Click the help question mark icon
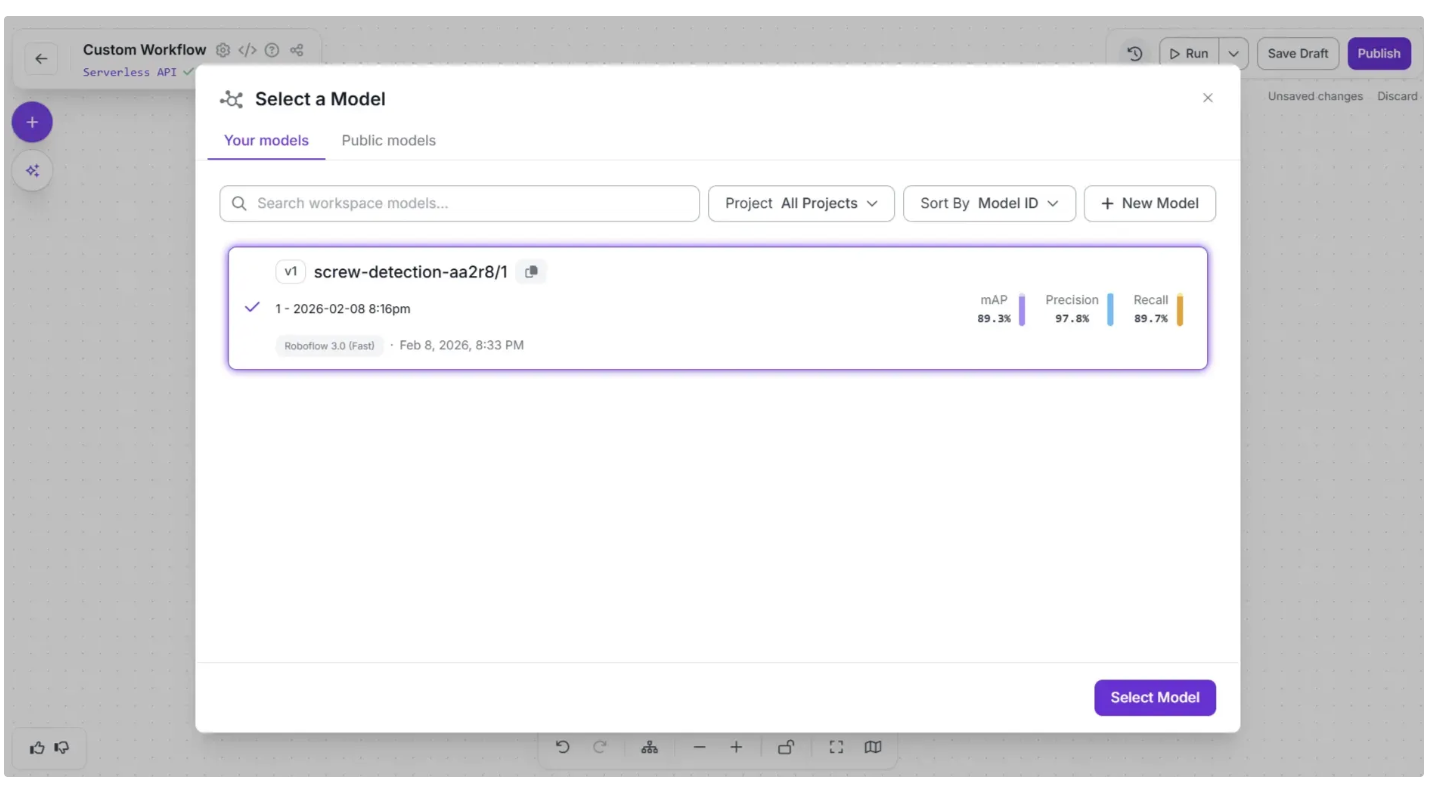The height and width of the screenshot is (786, 1436). 272,50
